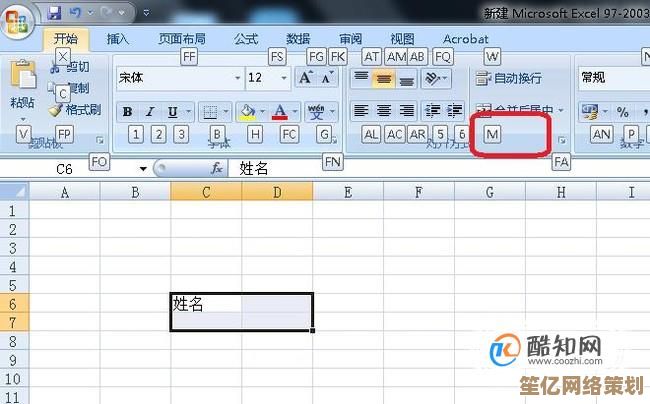650x404 pixels.
Task: Align text to bottom of cell
Action: pos(406,78)
